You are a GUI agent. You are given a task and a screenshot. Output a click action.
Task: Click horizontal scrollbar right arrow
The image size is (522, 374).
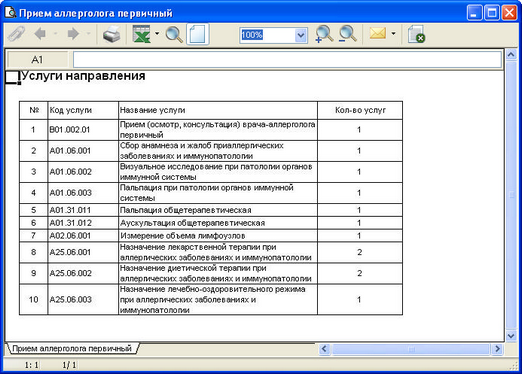pyautogui.click(x=497, y=349)
